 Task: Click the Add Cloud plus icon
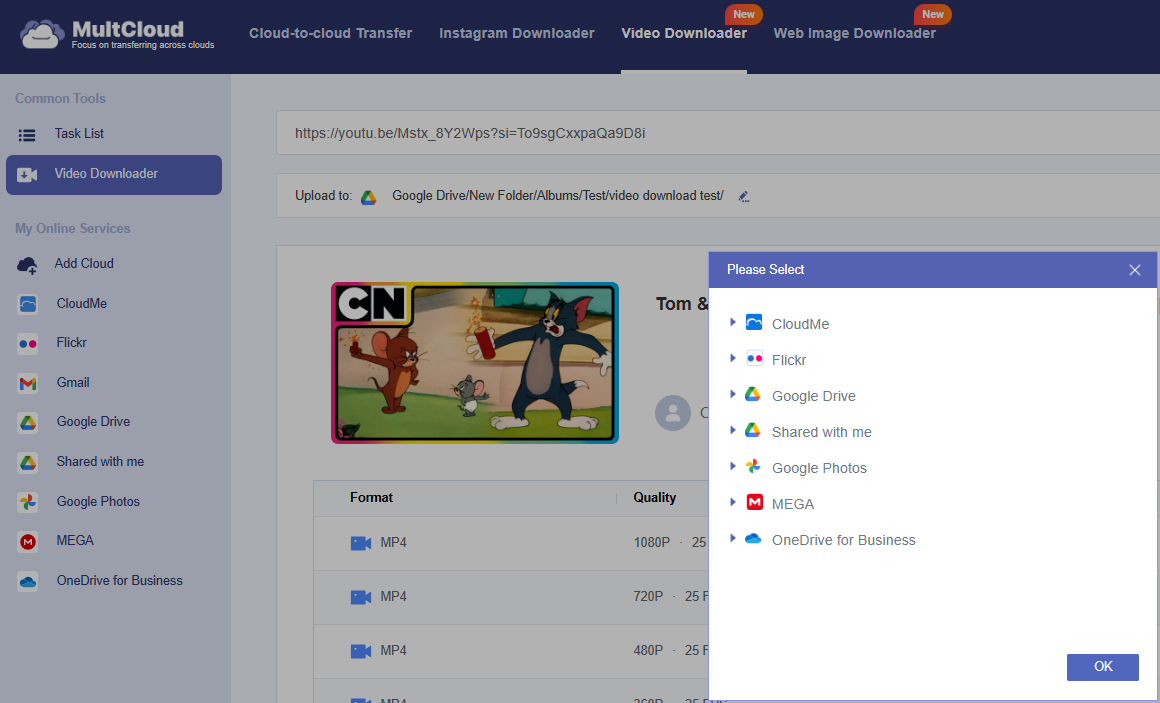point(27,265)
